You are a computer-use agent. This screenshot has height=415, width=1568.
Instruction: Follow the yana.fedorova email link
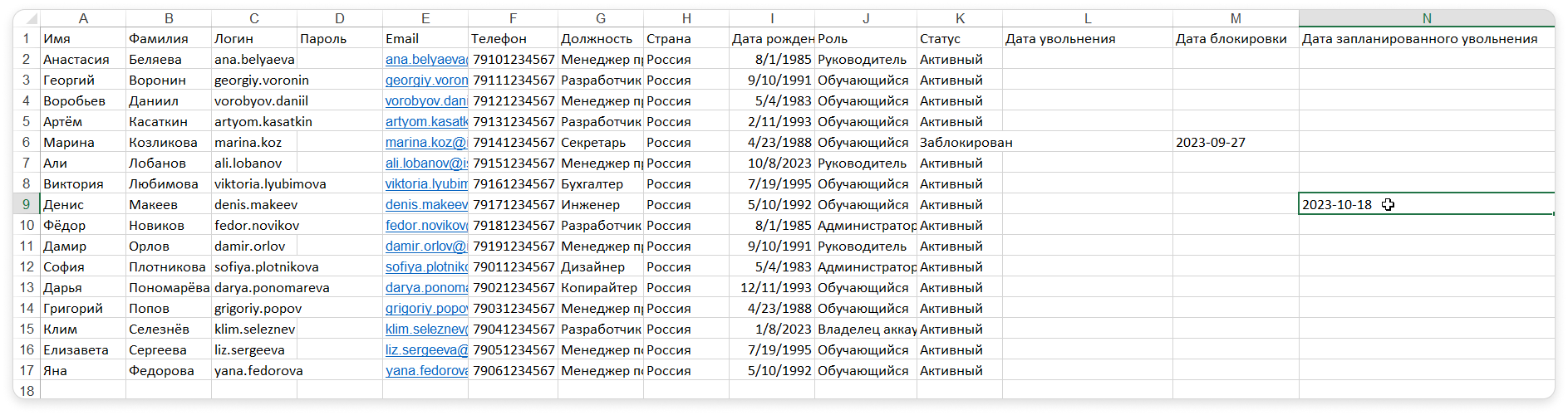point(426,370)
